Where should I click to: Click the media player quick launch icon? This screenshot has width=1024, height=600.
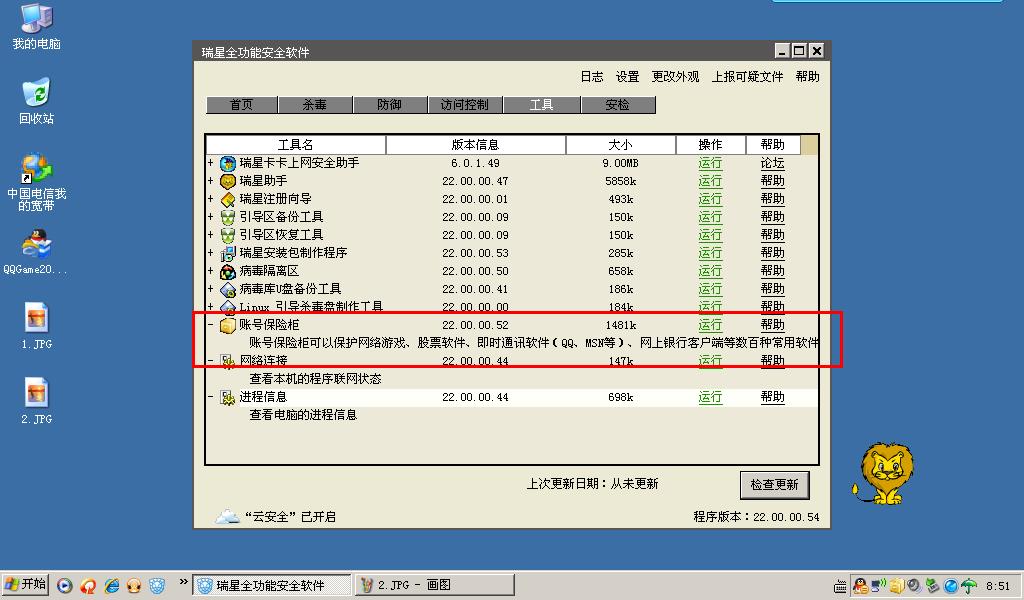click(x=64, y=586)
